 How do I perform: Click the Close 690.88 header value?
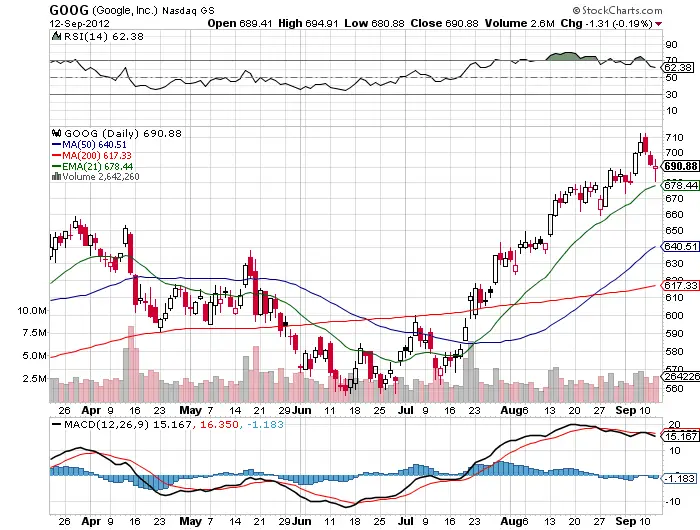click(444, 23)
